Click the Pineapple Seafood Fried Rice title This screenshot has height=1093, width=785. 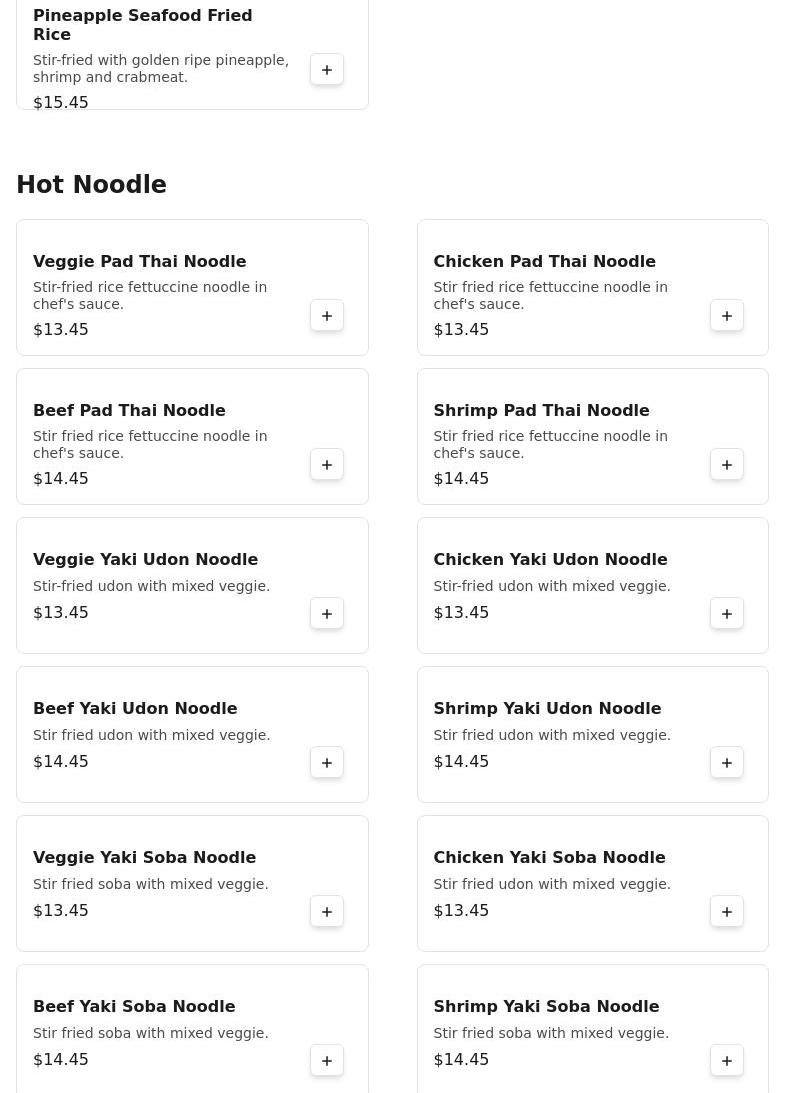coord(142,25)
